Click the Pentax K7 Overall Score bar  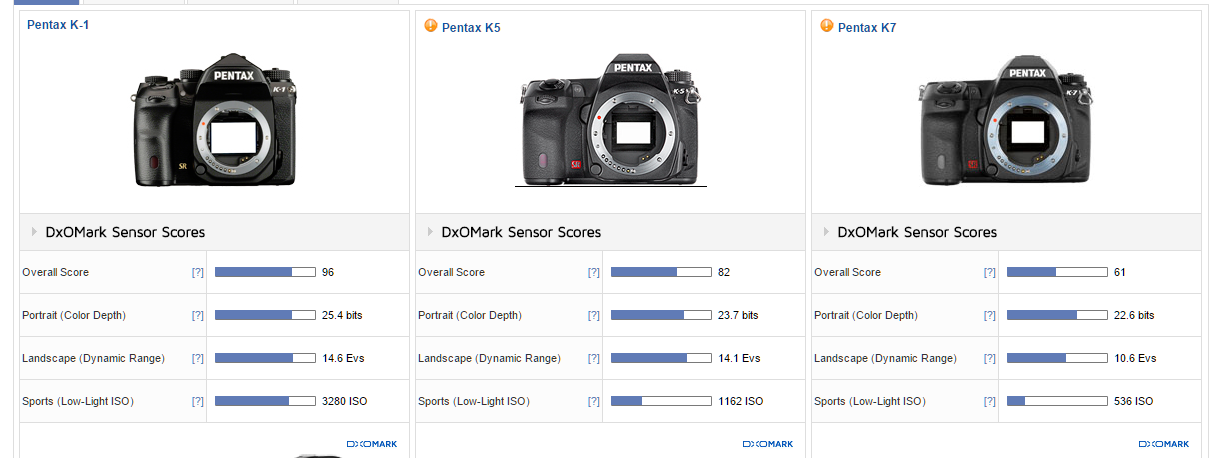click(1057, 272)
